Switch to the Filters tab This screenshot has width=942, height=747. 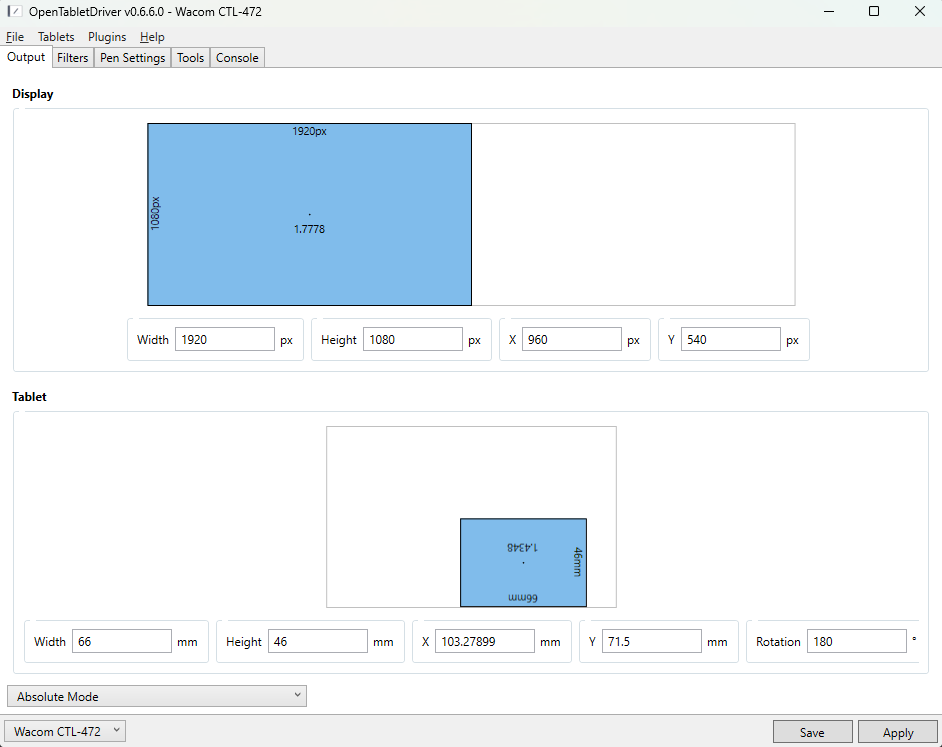point(73,58)
